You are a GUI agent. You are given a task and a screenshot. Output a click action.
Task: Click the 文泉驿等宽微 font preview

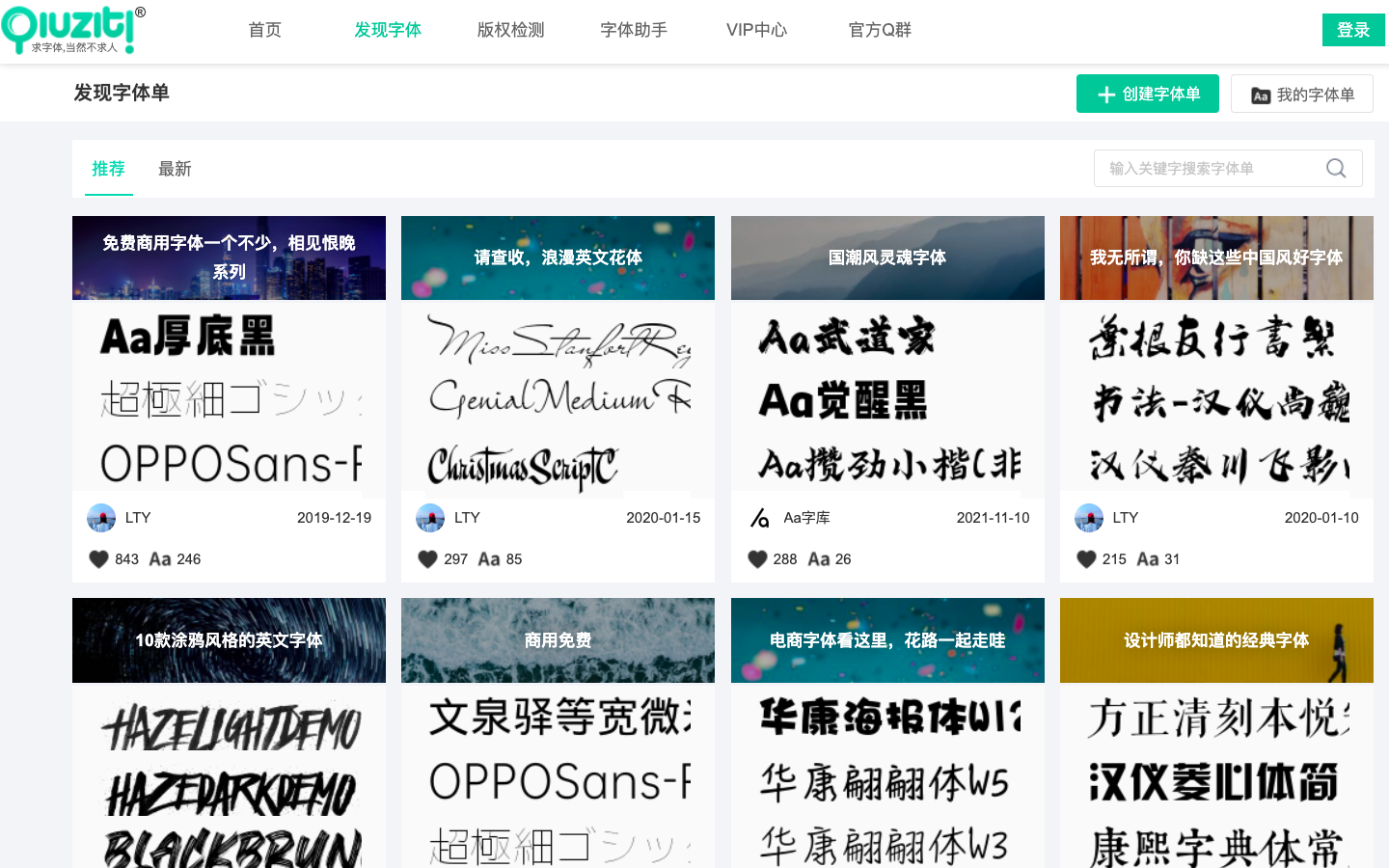click(x=559, y=718)
